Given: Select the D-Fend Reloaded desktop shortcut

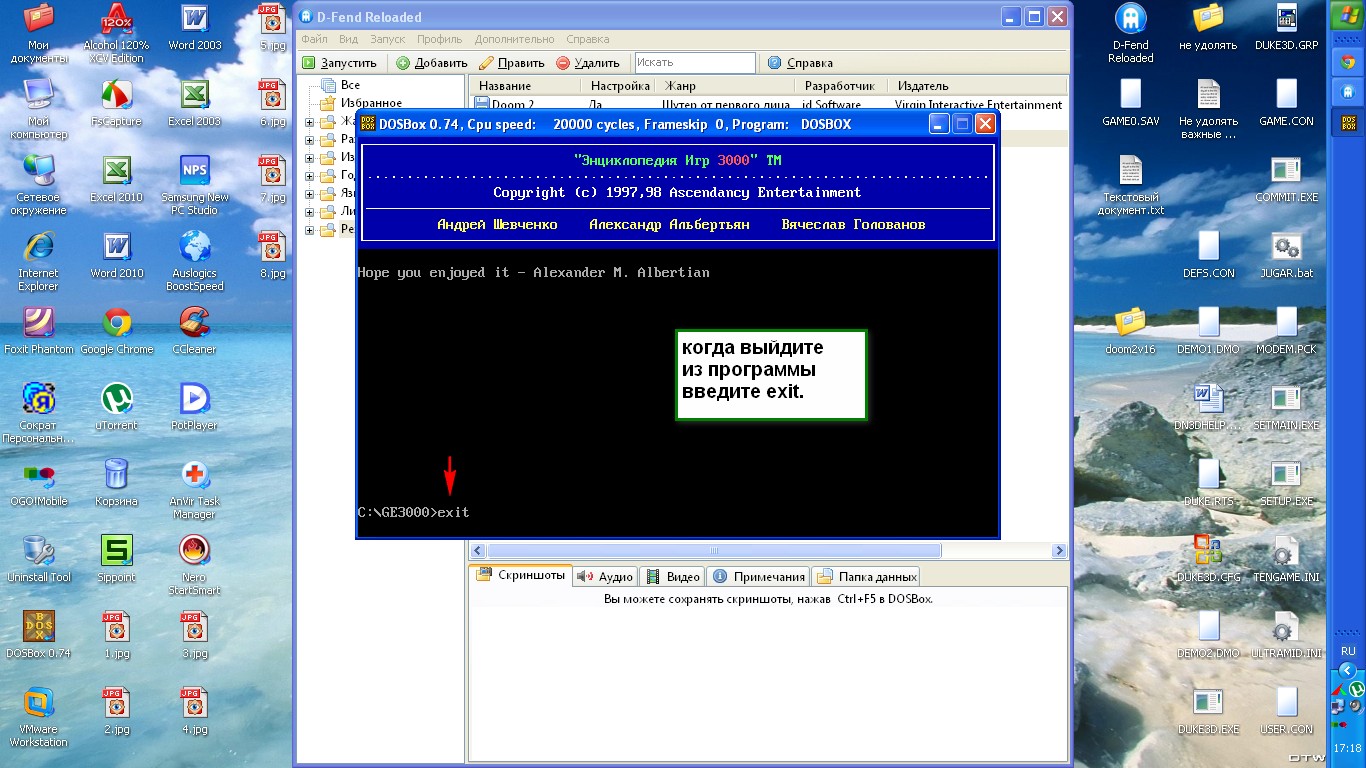Looking at the screenshot, I should 1131,33.
